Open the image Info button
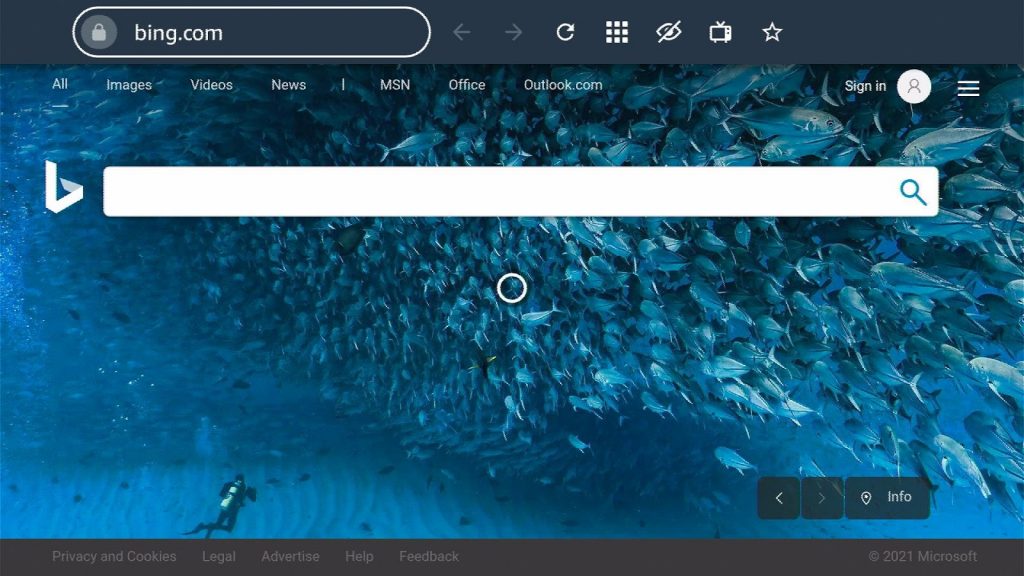The height and width of the screenshot is (576, 1024). pyautogui.click(x=887, y=498)
